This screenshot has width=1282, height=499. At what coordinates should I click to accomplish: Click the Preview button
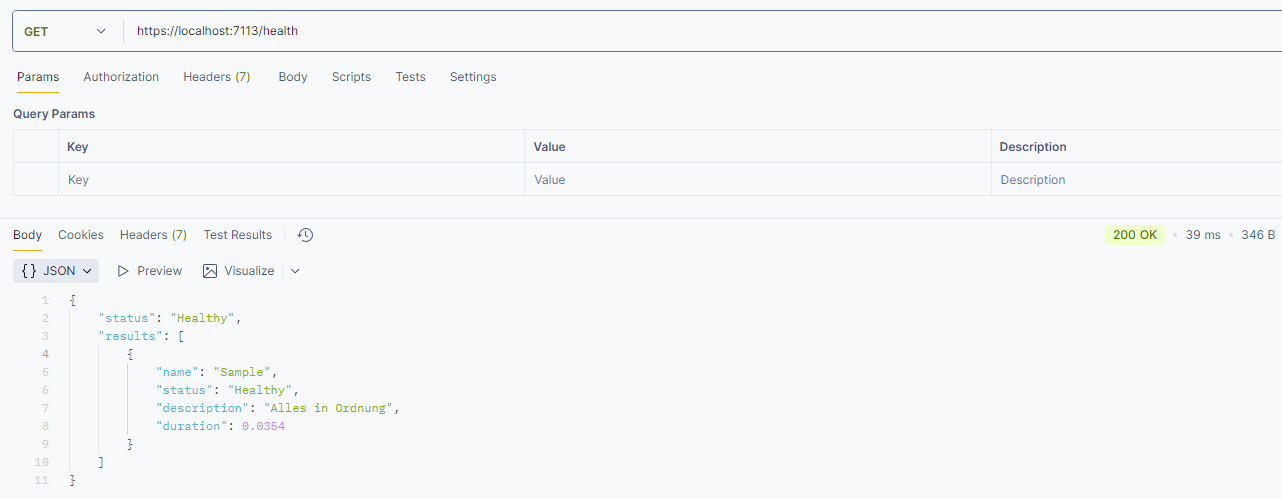click(150, 271)
